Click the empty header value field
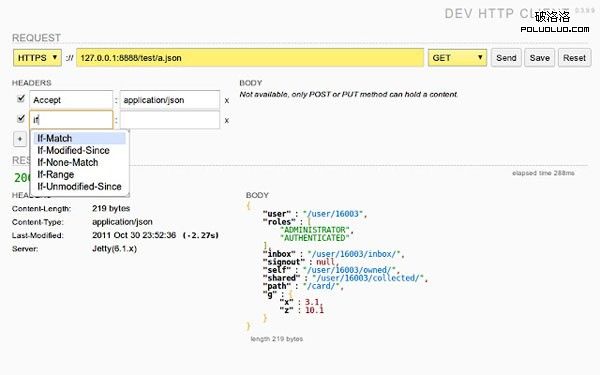The height and width of the screenshot is (375, 600). [x=170, y=120]
